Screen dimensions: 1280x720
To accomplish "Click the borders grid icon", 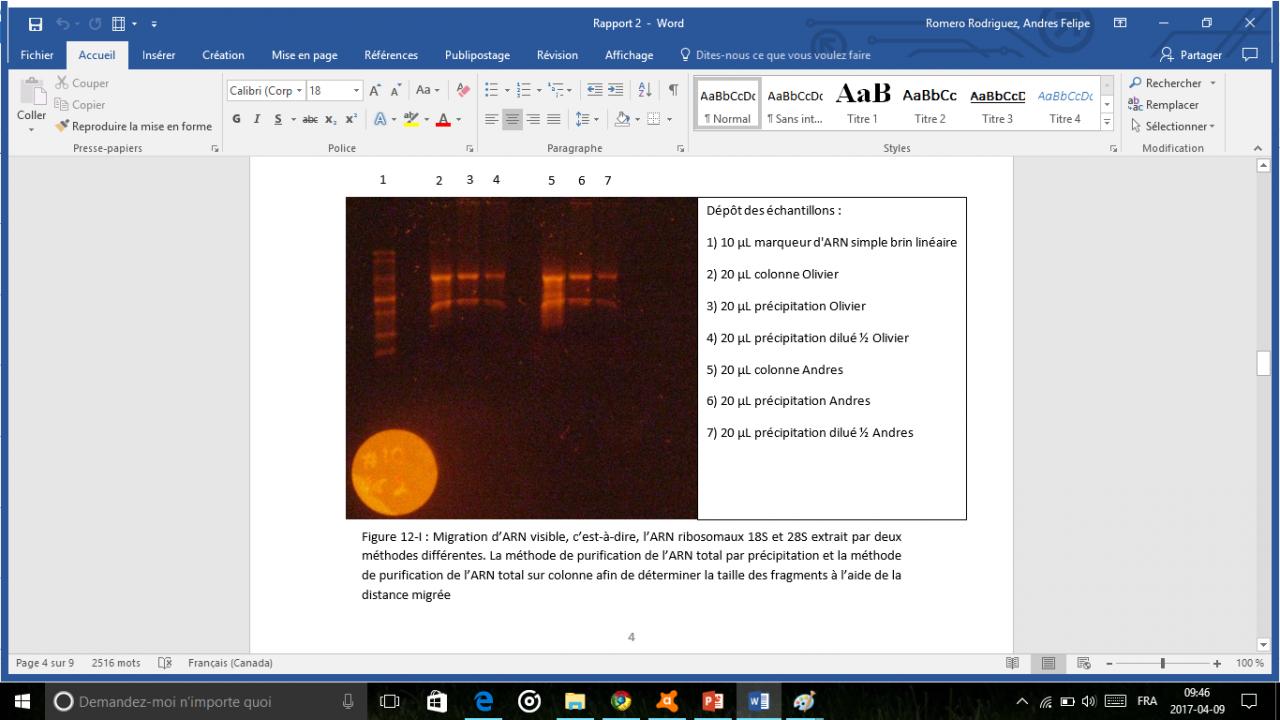I will tap(653, 119).
